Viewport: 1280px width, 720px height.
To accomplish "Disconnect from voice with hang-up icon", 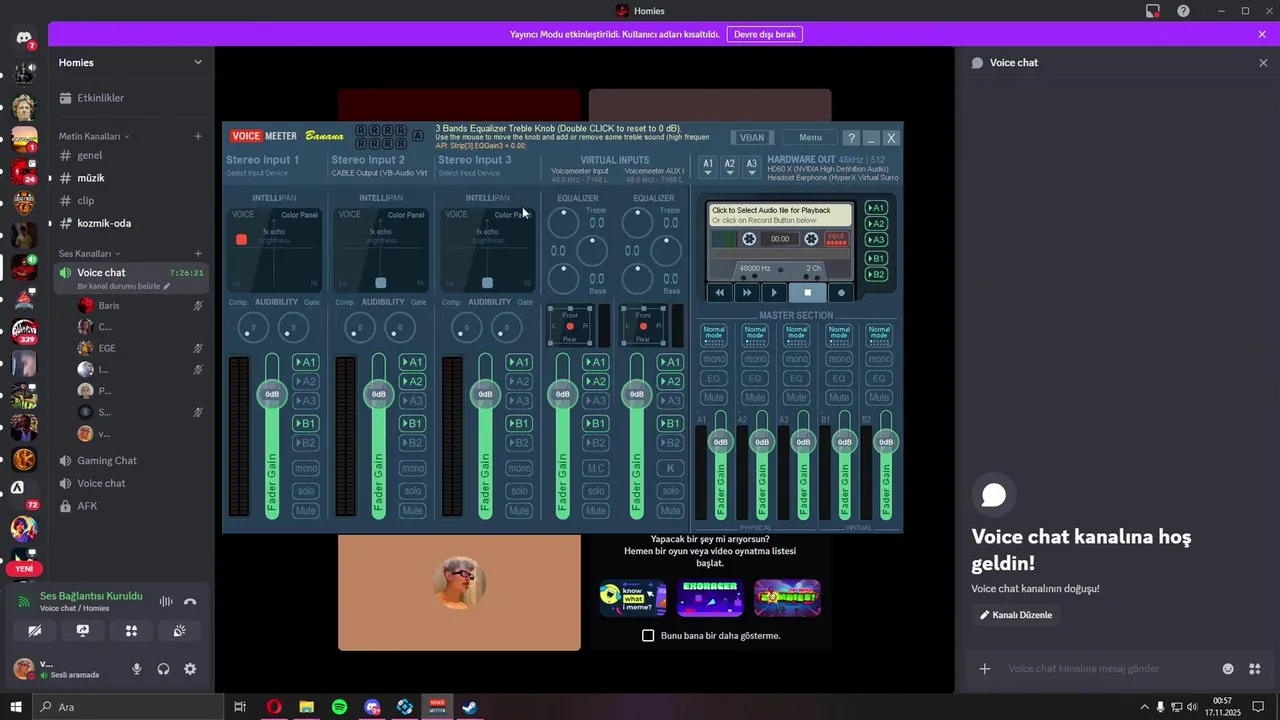I will click(x=190, y=602).
